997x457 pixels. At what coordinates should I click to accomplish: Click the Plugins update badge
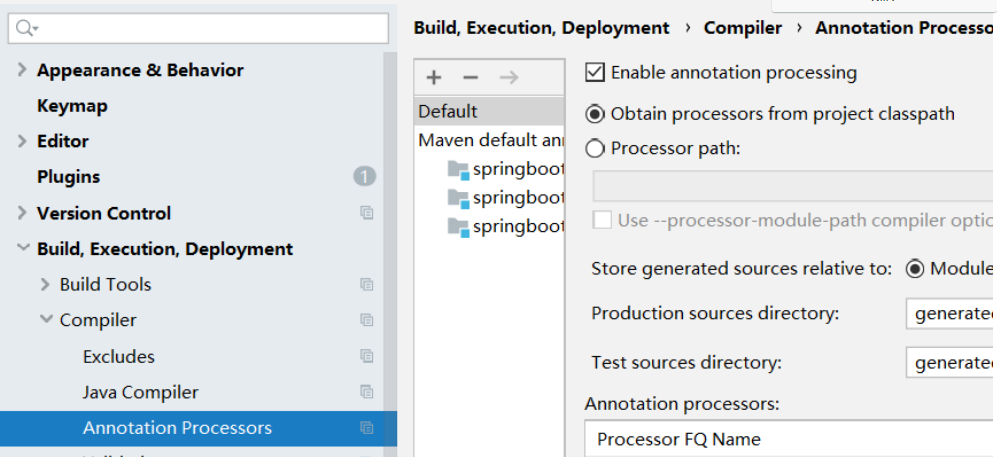pyautogui.click(x=364, y=177)
